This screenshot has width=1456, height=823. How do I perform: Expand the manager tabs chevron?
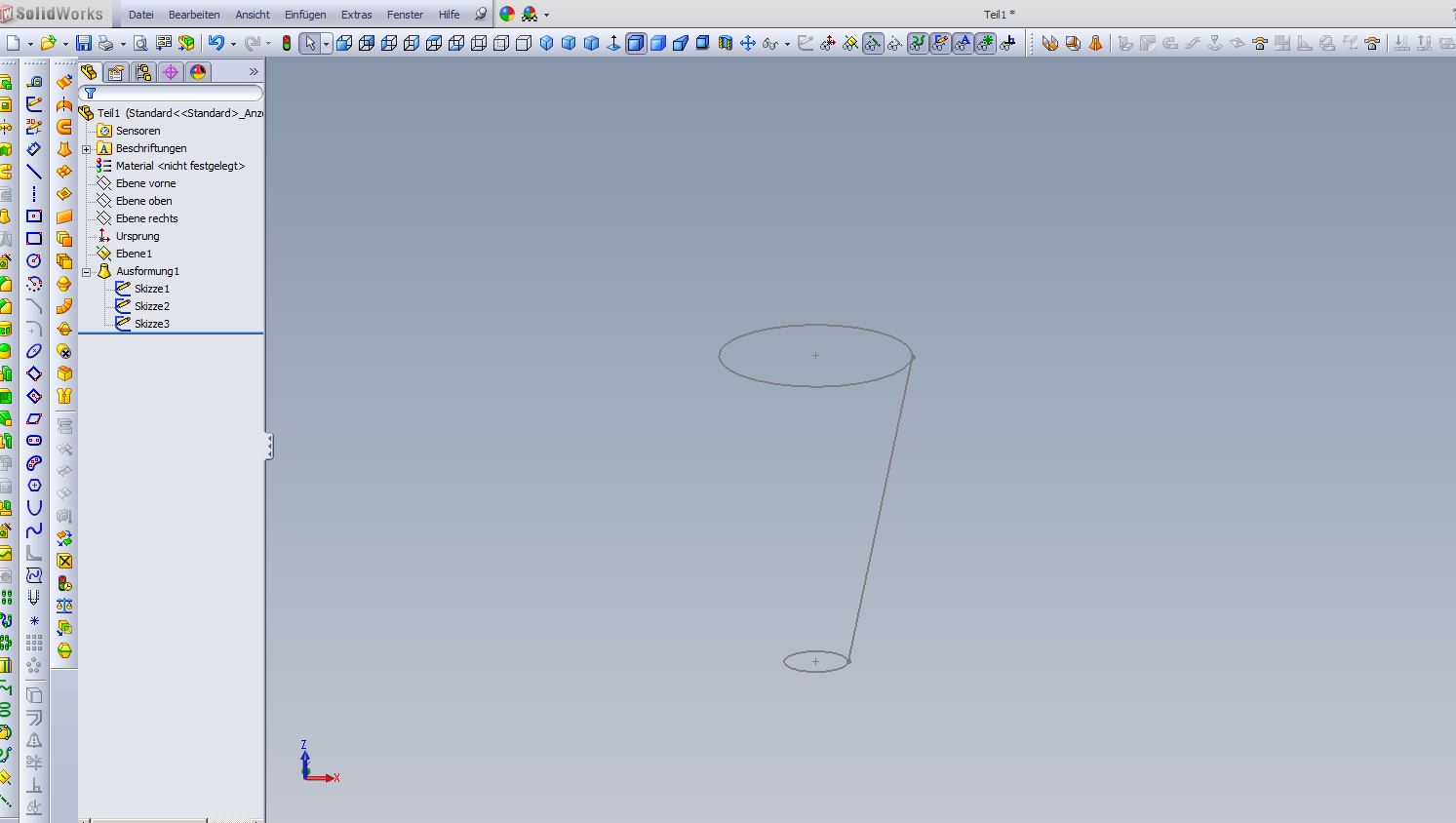point(254,72)
